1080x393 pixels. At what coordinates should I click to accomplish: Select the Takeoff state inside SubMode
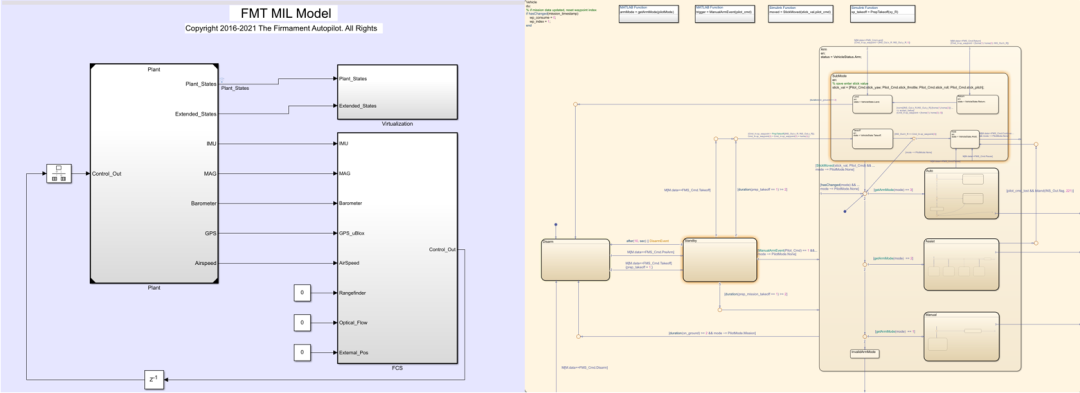[873, 138]
